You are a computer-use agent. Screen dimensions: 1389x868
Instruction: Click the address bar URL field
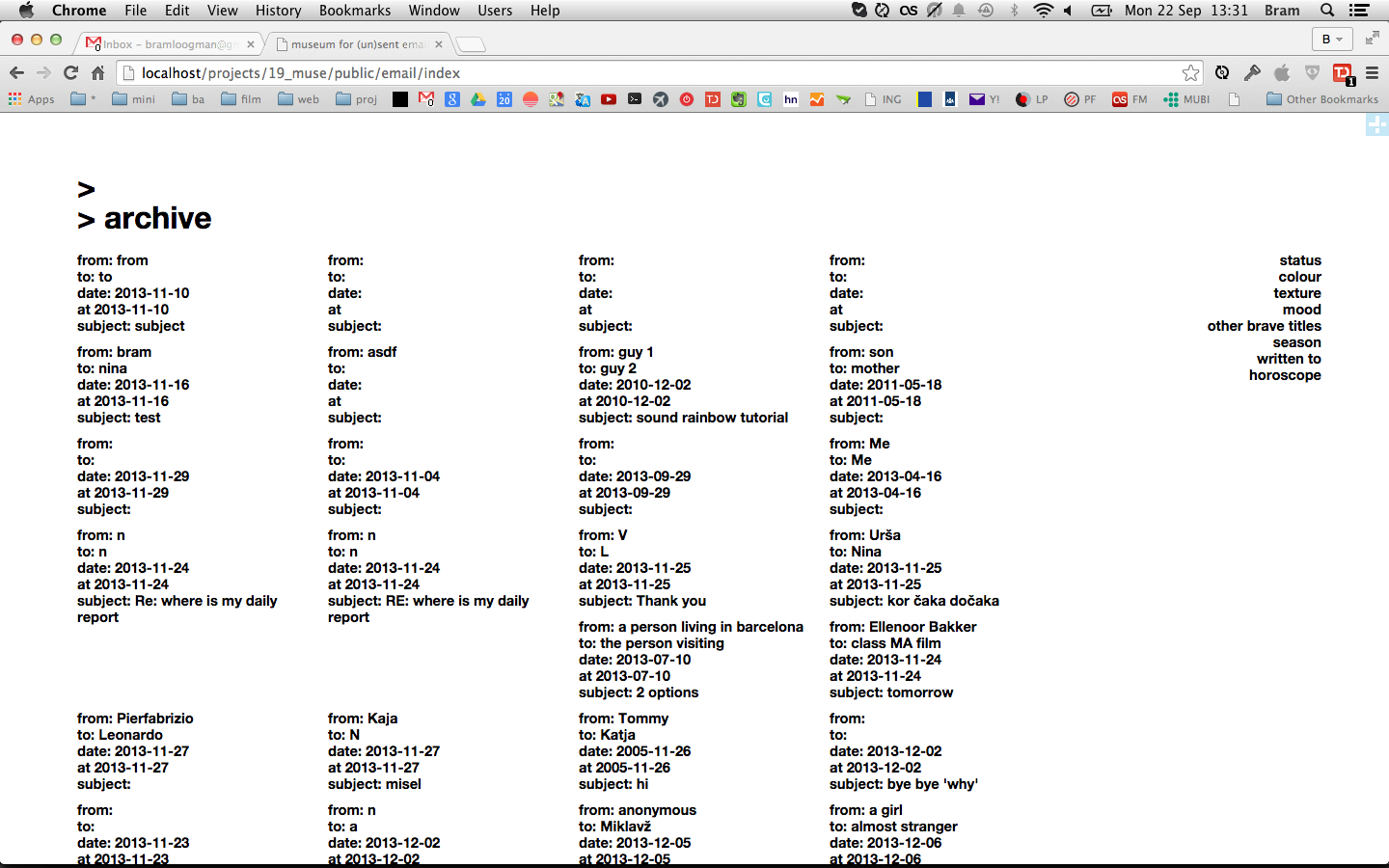[x=656, y=73]
